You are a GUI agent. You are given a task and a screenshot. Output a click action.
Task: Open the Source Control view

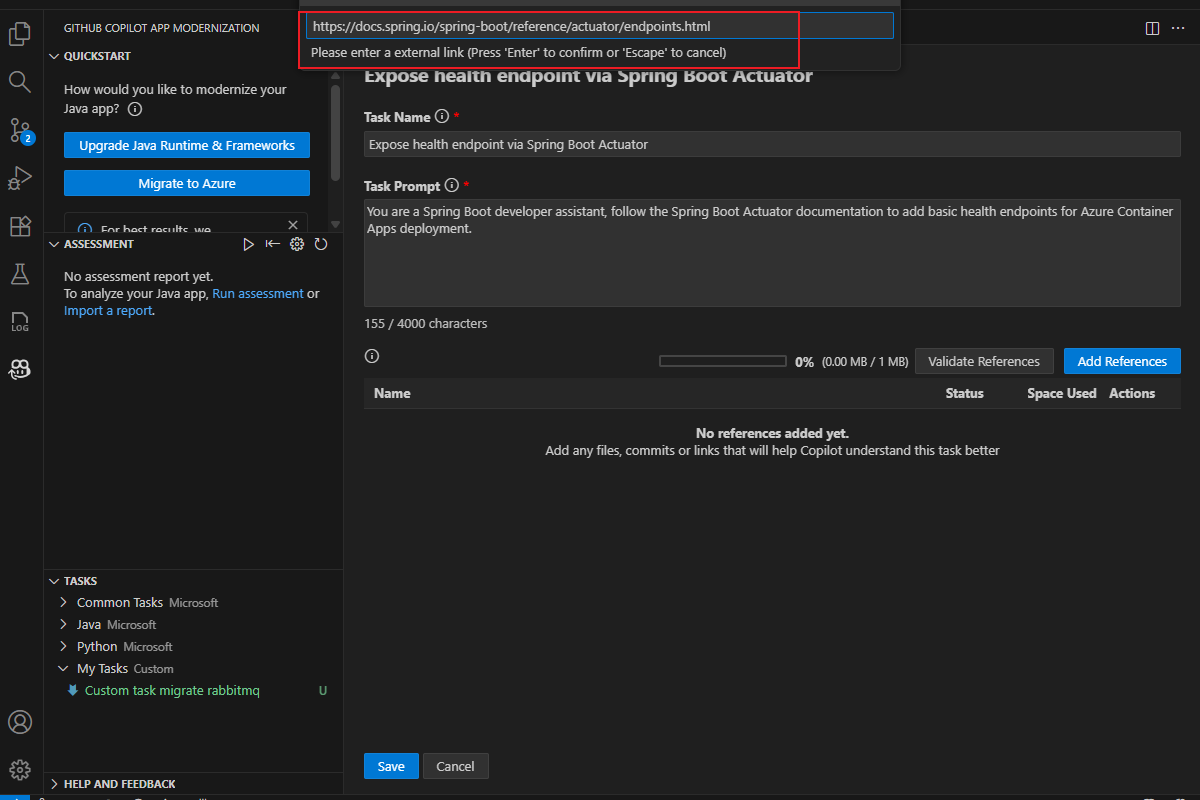tap(19, 130)
